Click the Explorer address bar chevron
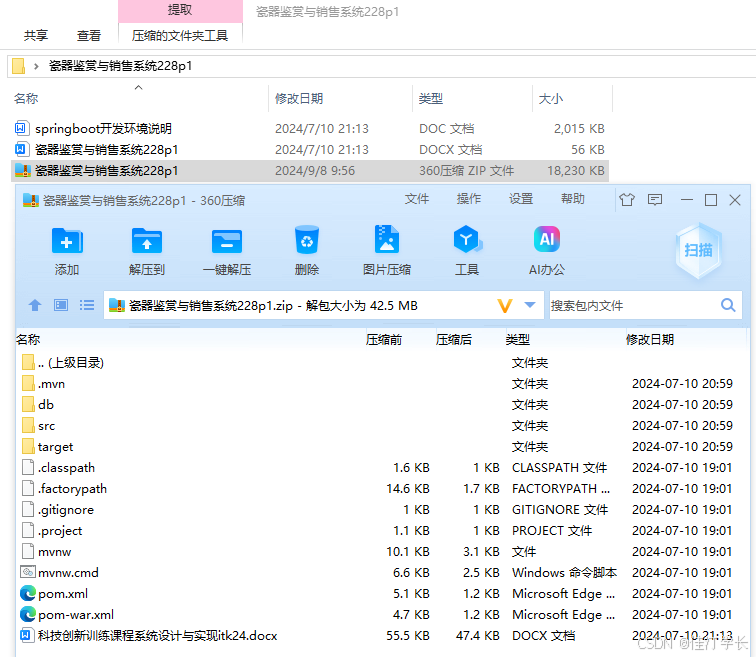The width and height of the screenshot is (756, 657). click(x=36, y=66)
